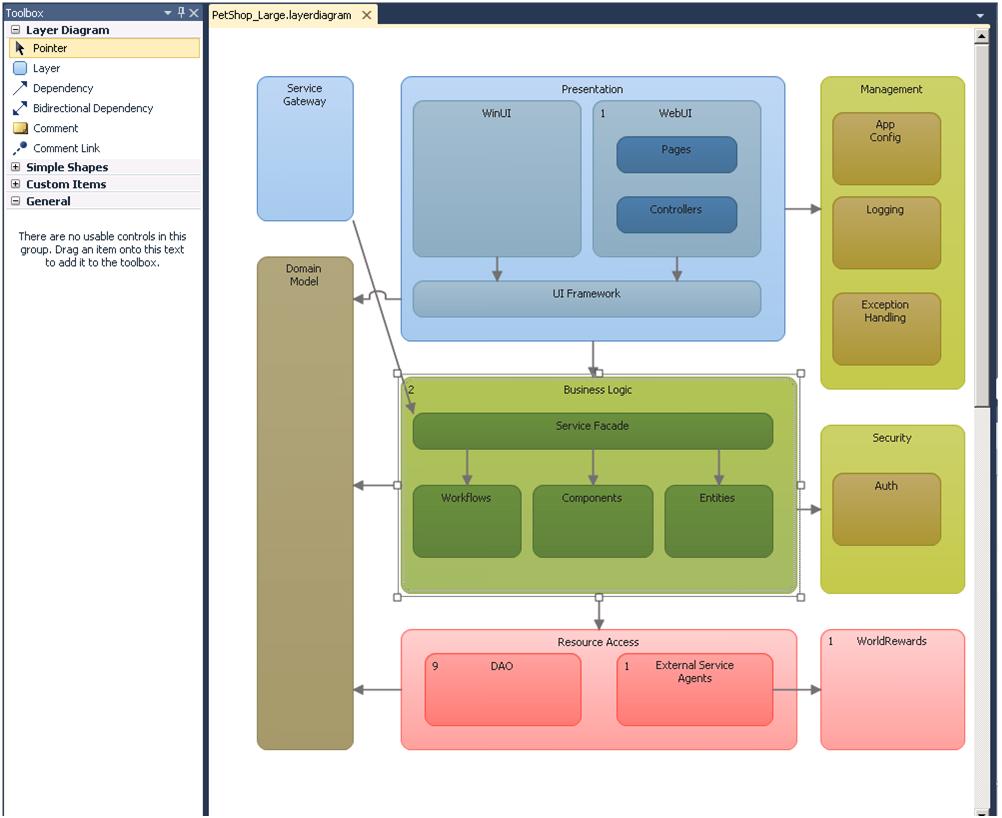Image resolution: width=1002 pixels, height=818 pixels.
Task: Select the Logging layer
Action: click(886, 233)
